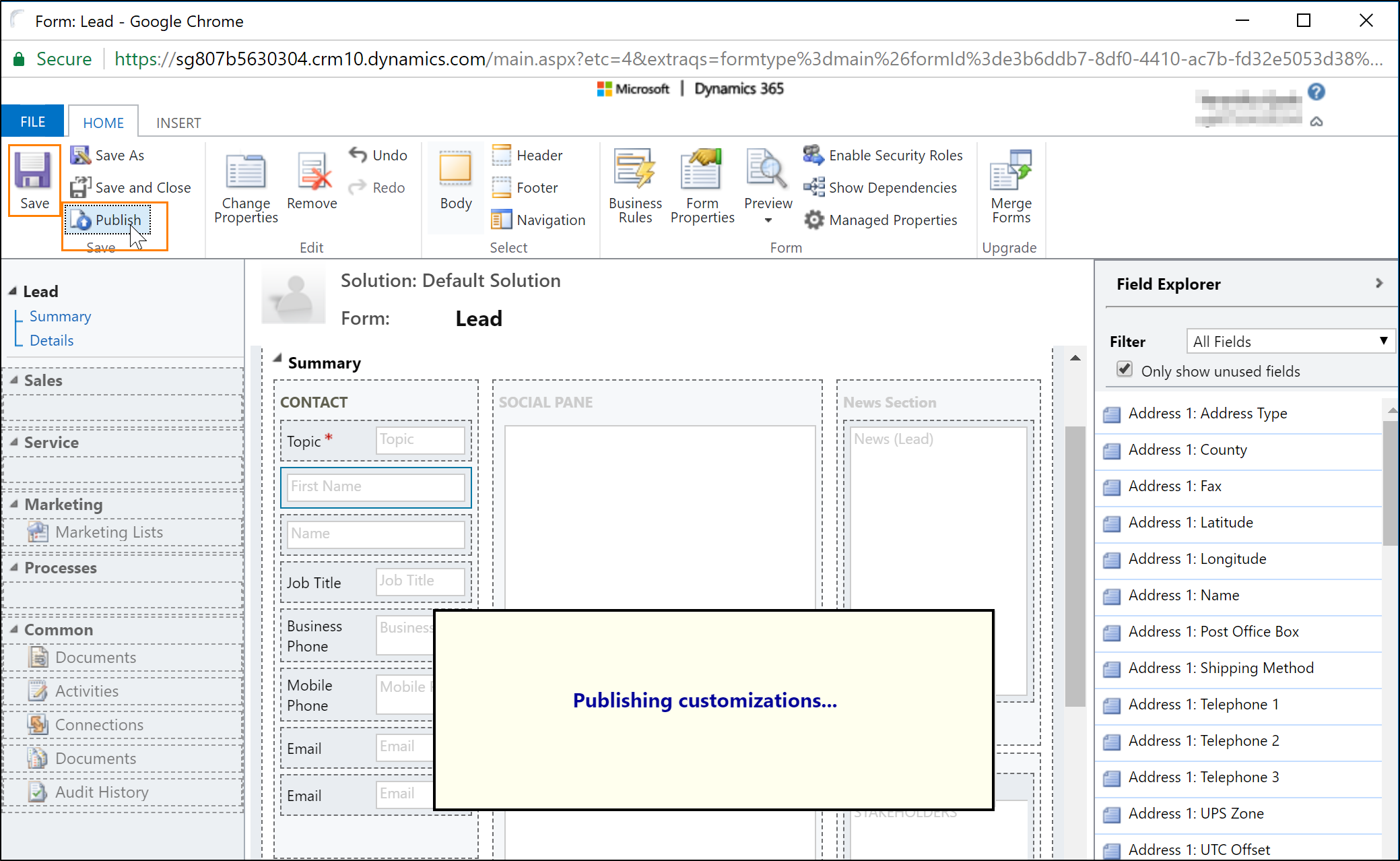
Task: Select the HOME ribbon tab
Action: tap(102, 122)
